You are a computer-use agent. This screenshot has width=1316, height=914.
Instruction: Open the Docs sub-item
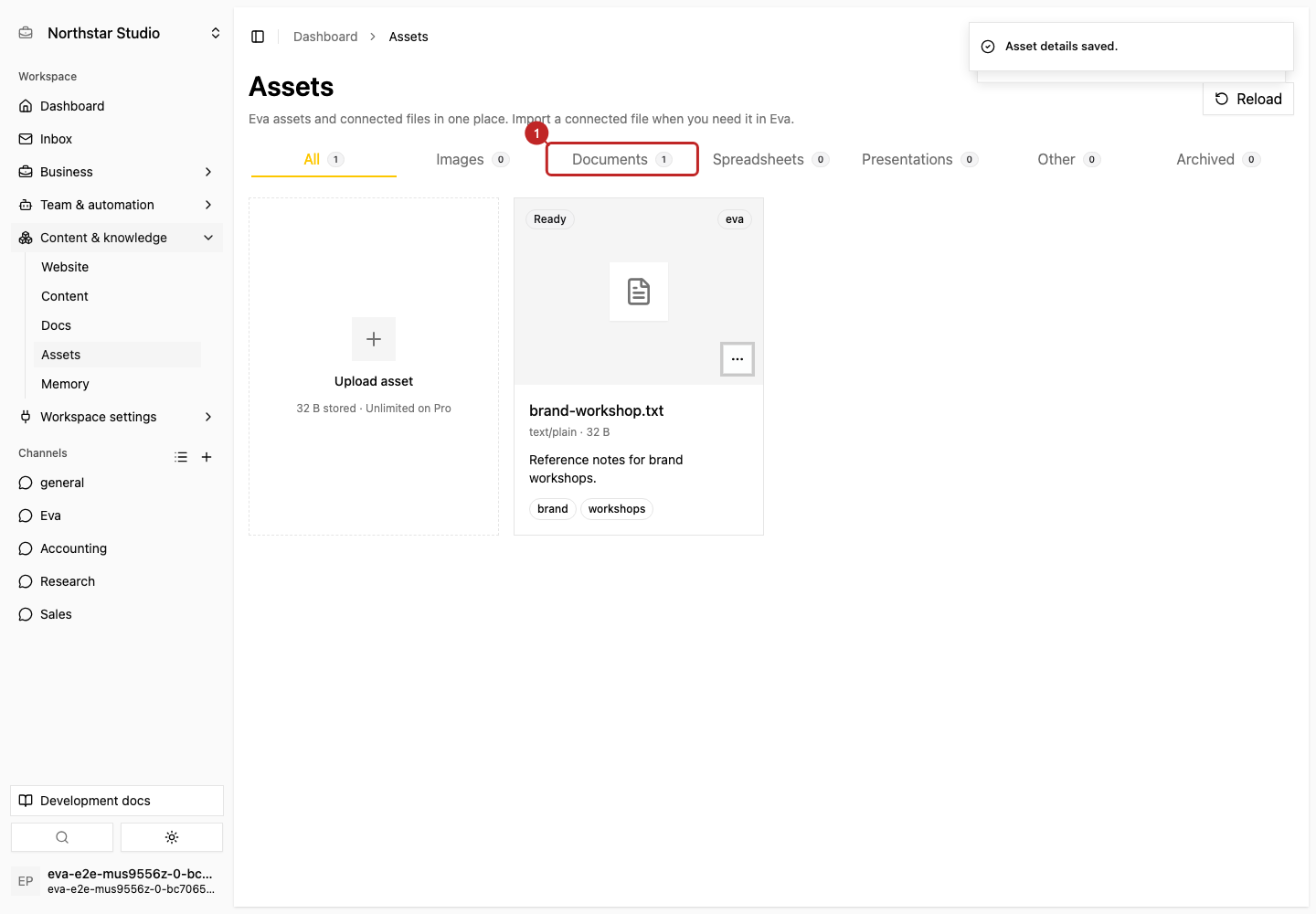click(x=117, y=325)
